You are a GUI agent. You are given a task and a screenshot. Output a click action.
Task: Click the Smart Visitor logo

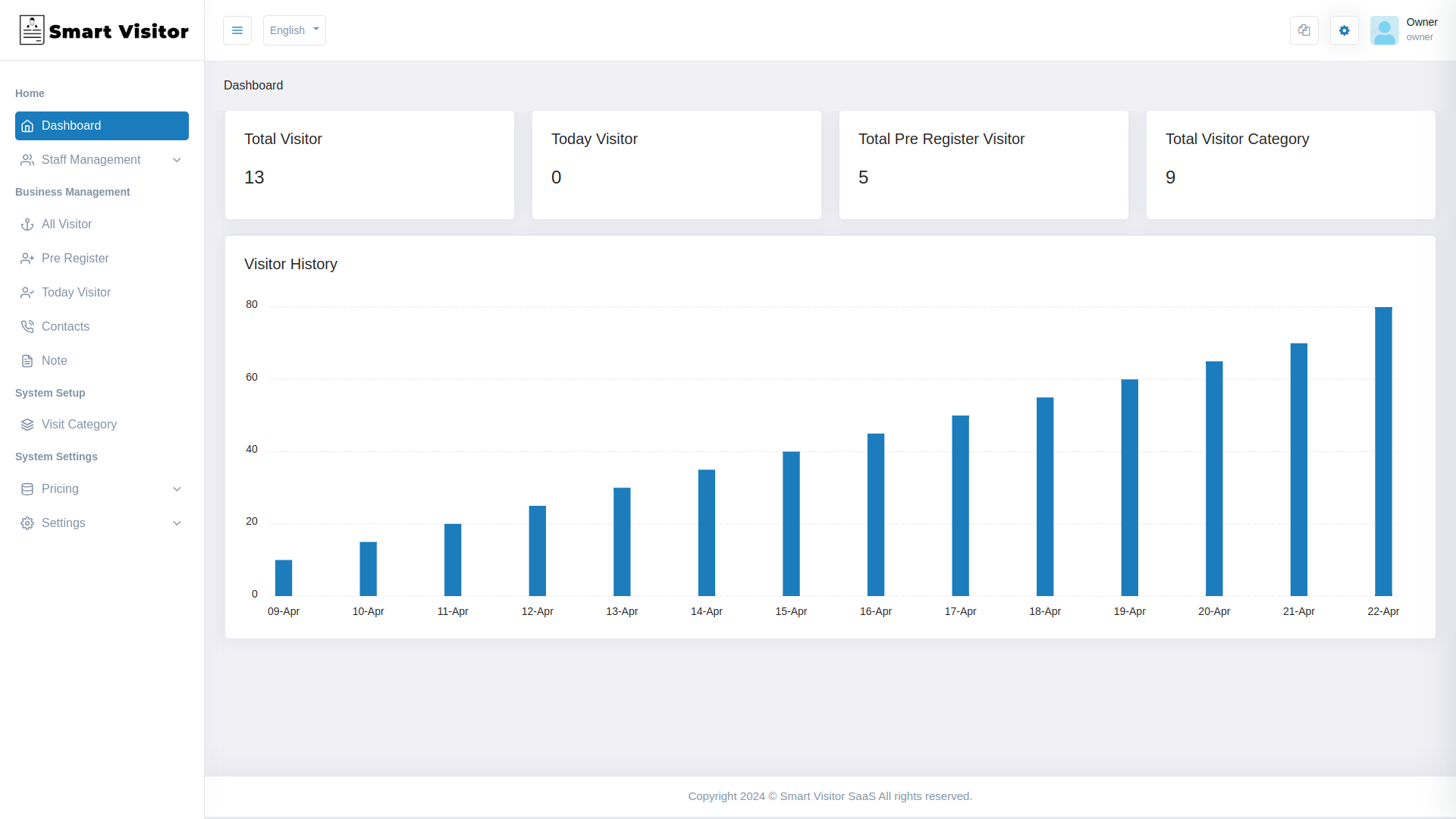click(102, 30)
